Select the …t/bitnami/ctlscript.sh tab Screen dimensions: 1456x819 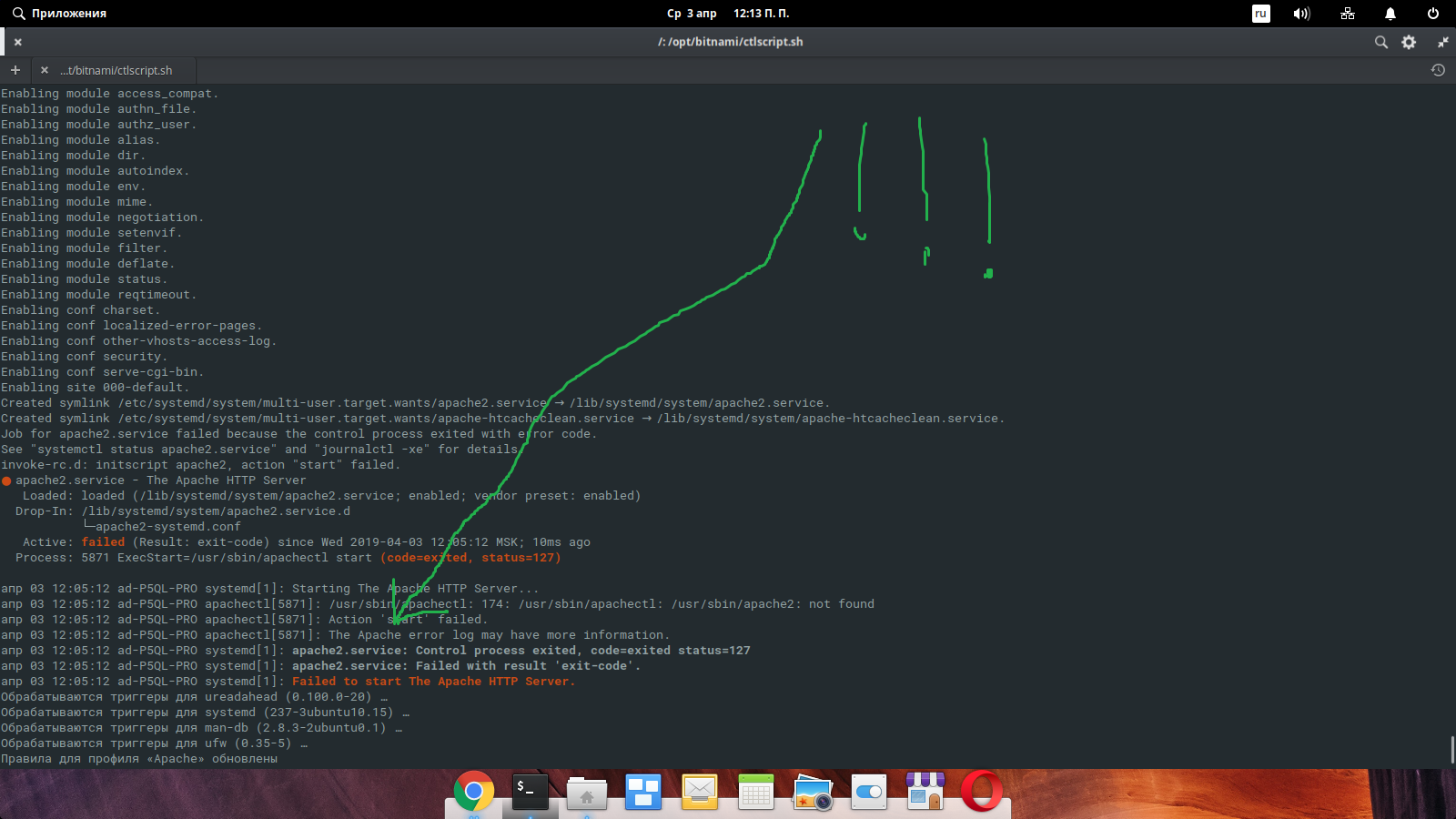coord(116,70)
